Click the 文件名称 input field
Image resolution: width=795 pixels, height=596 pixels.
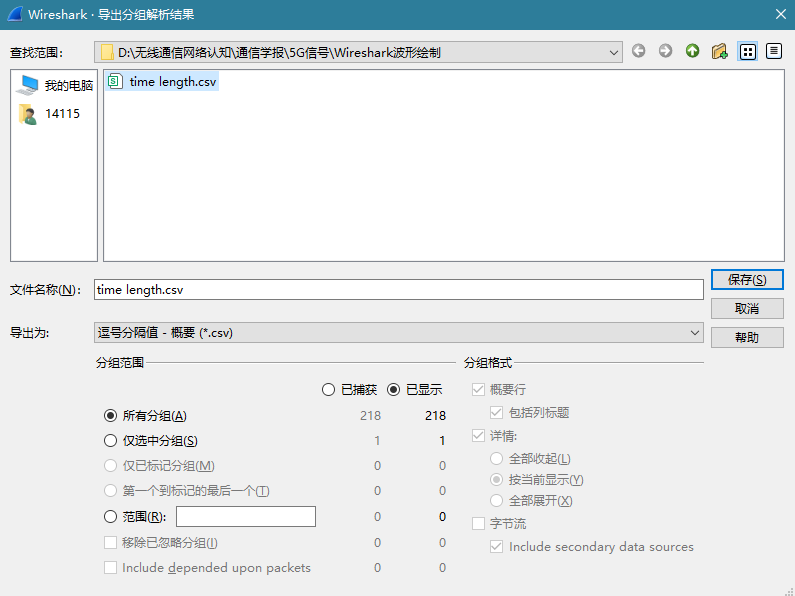[x=399, y=290]
